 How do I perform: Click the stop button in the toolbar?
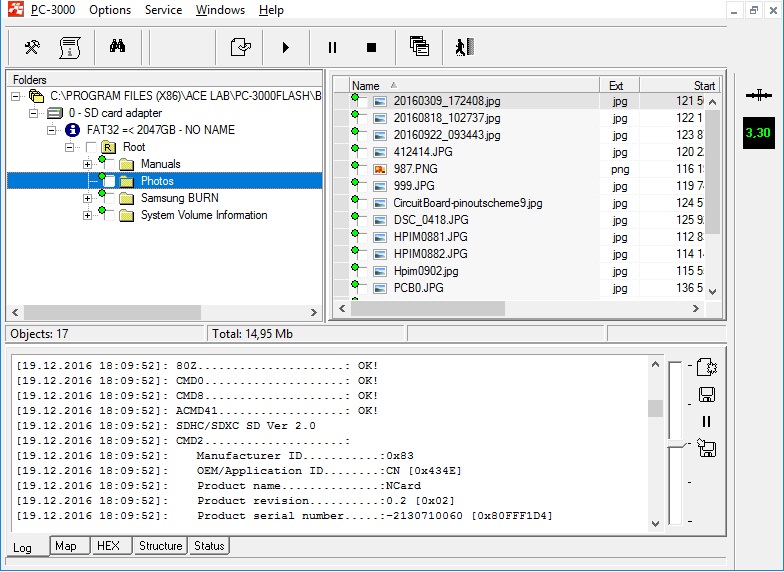pos(372,47)
